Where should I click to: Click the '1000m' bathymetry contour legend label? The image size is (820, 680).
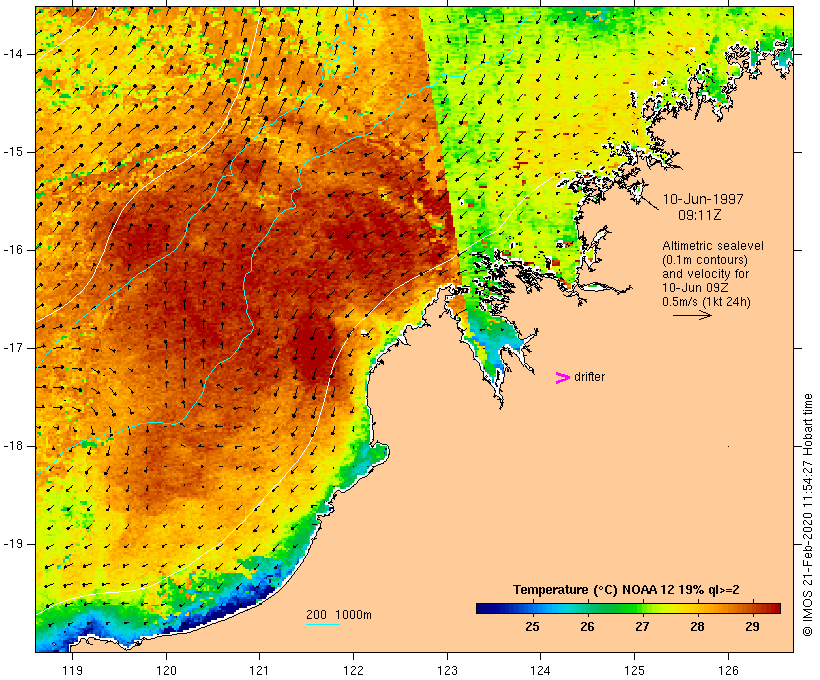pyautogui.click(x=353, y=615)
